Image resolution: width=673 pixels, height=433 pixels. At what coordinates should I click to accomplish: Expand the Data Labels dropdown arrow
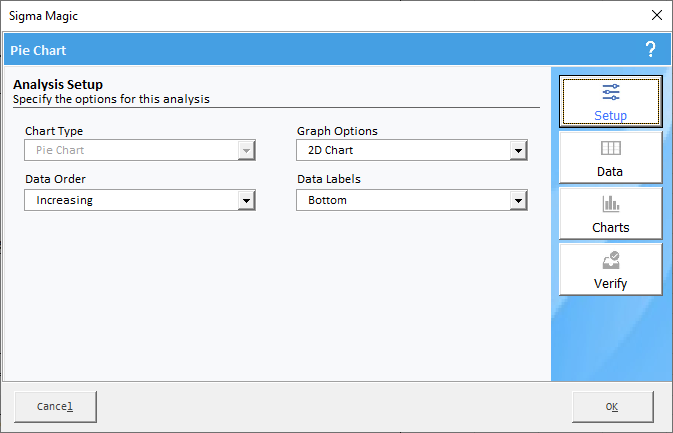(x=518, y=200)
